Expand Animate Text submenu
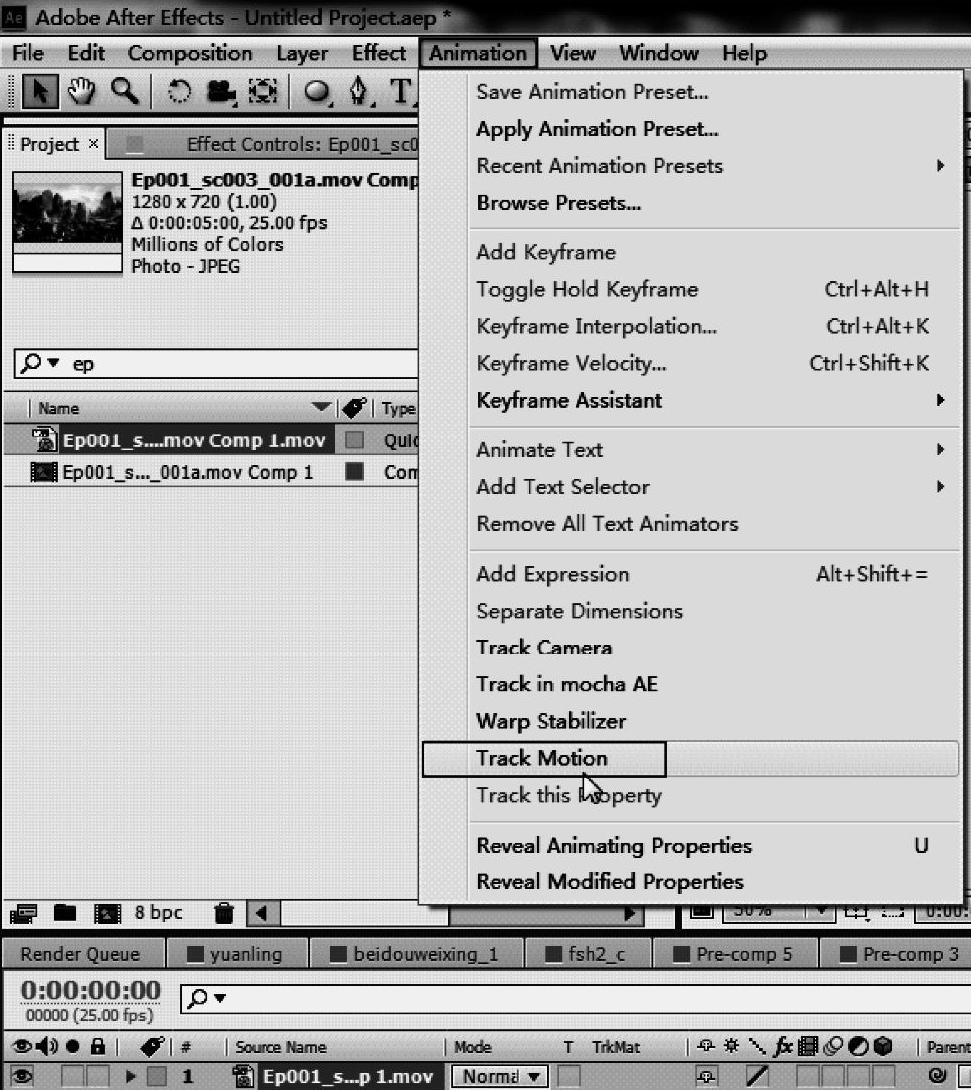971x1090 pixels. click(x=940, y=450)
